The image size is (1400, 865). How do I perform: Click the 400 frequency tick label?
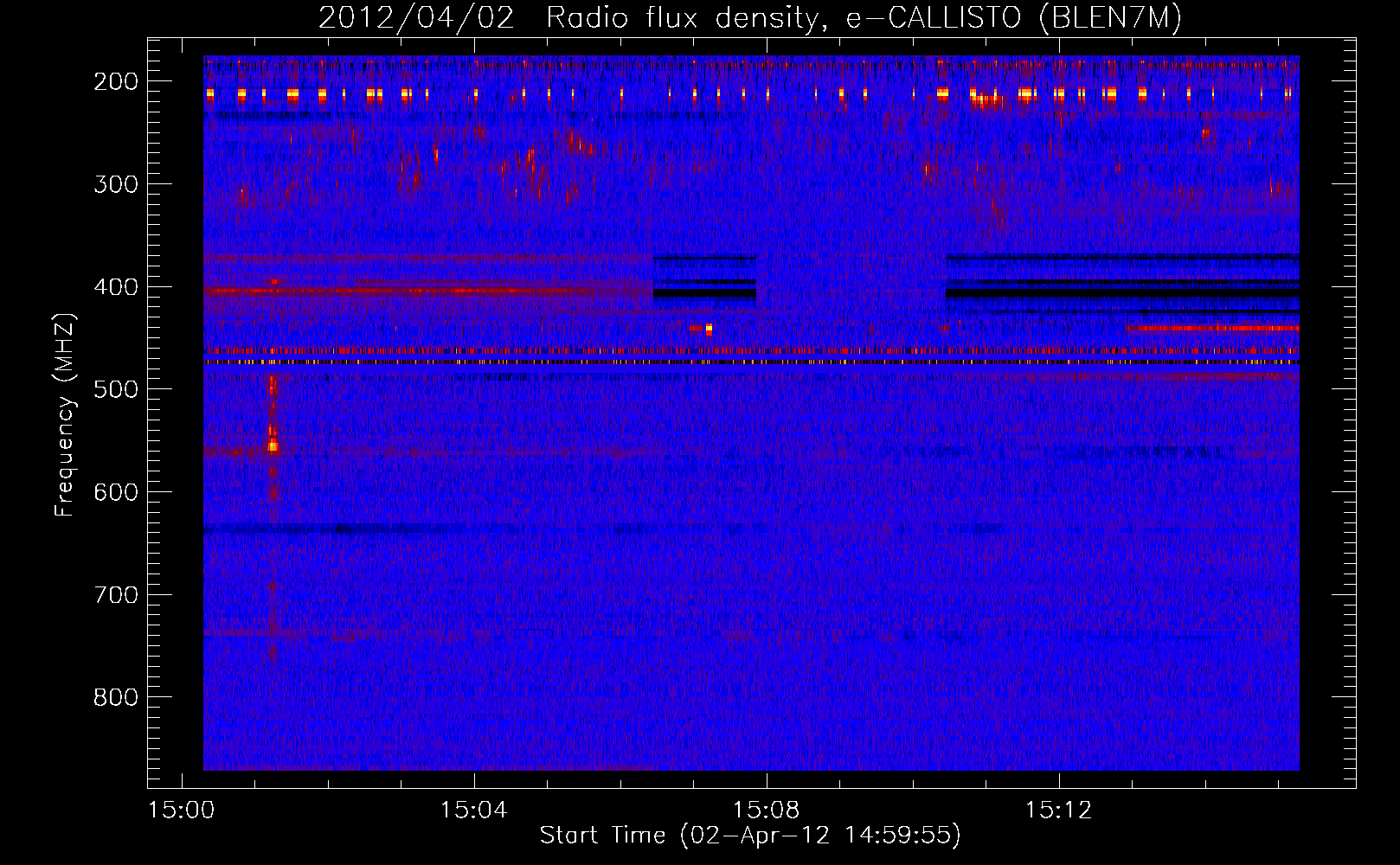[116, 286]
